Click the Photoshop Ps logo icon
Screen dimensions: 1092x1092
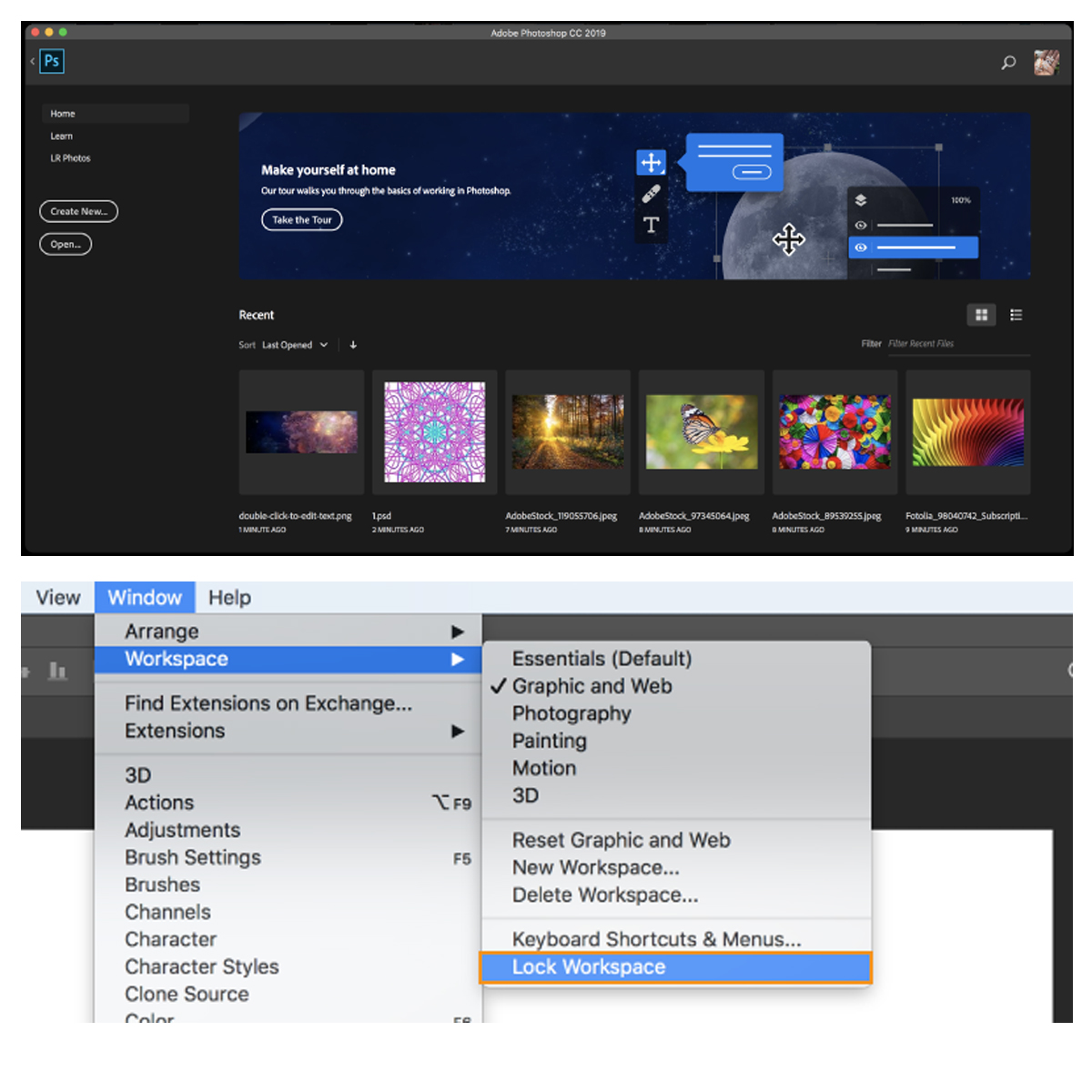(x=52, y=61)
